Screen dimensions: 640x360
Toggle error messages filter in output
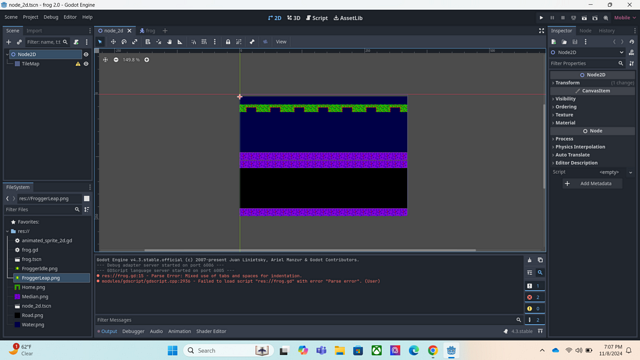[534, 297]
